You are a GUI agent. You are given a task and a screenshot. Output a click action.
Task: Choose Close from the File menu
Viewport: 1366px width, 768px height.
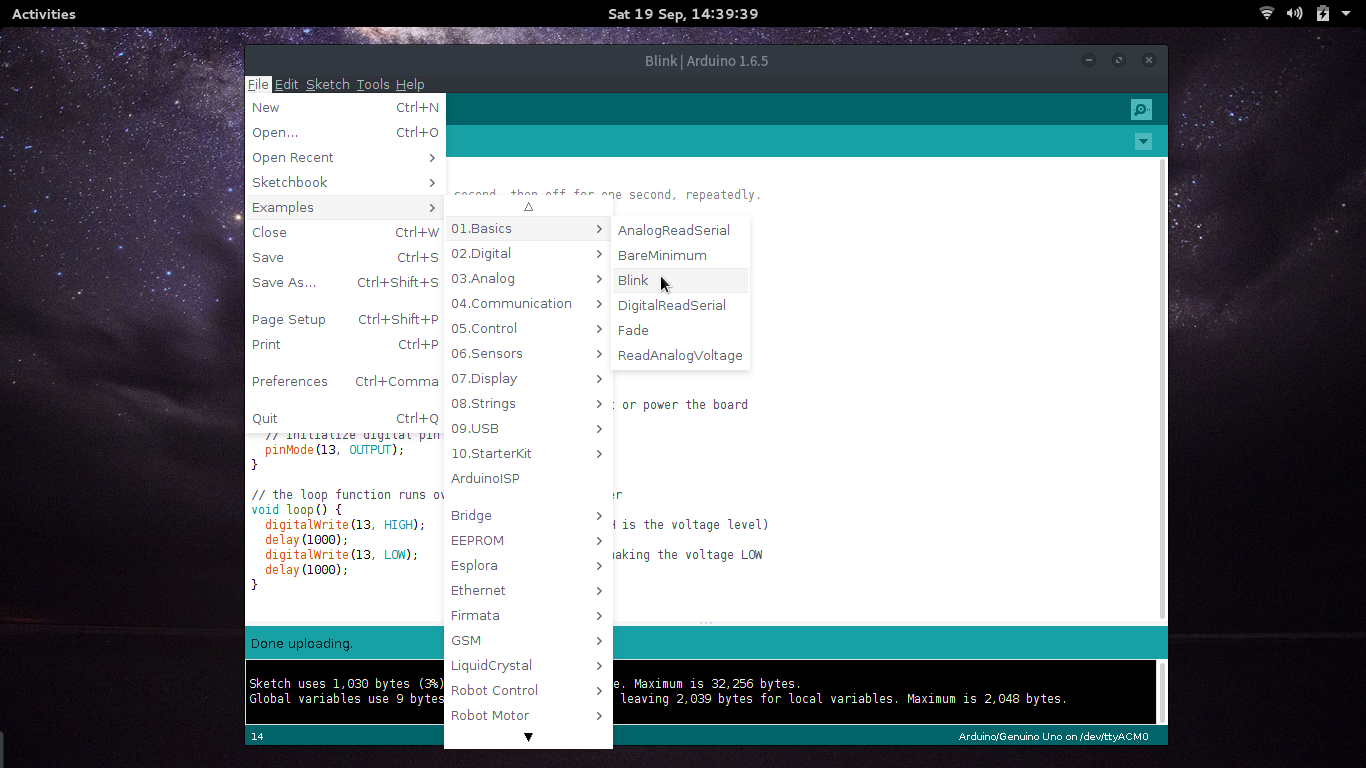(345, 233)
